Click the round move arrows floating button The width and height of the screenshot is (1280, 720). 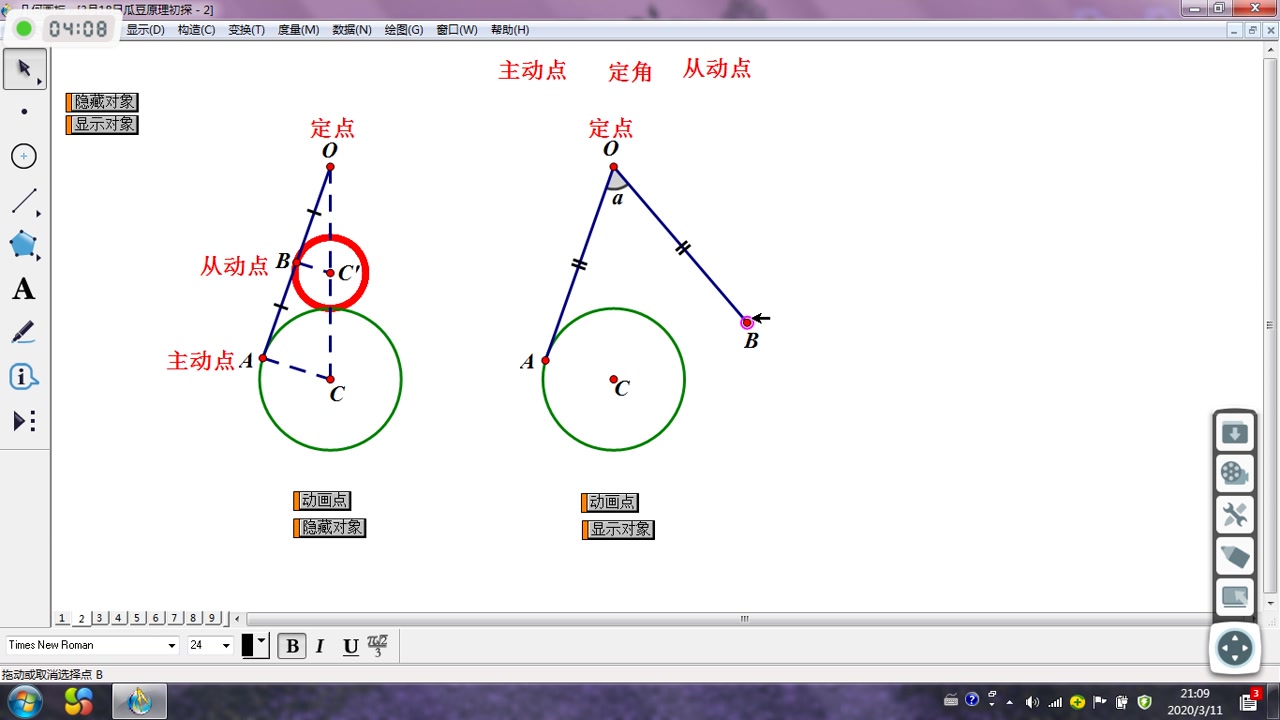pos(1235,648)
